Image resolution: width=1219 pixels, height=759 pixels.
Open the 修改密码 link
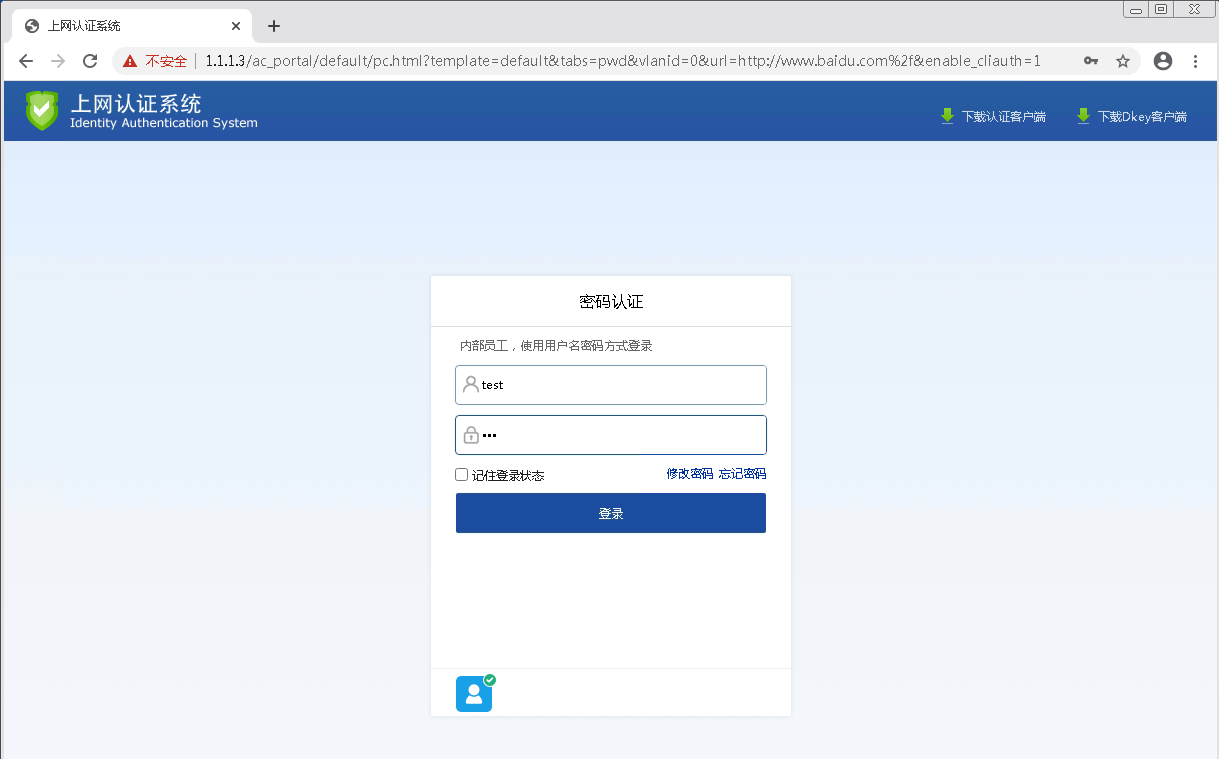689,474
